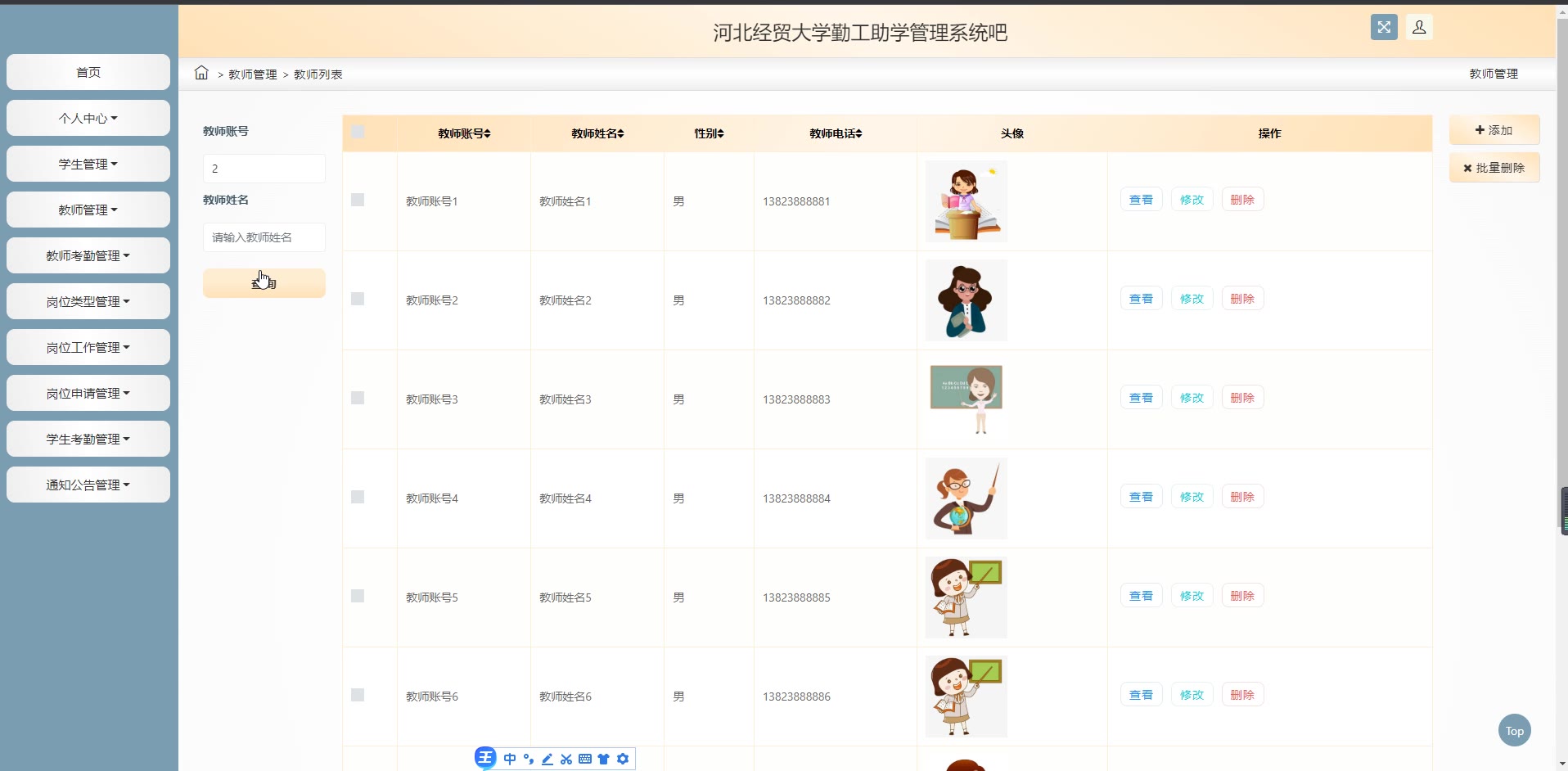Open the soft keyboard icon in IME bar
Image resolution: width=1568 pixels, height=771 pixels.
[x=585, y=759]
